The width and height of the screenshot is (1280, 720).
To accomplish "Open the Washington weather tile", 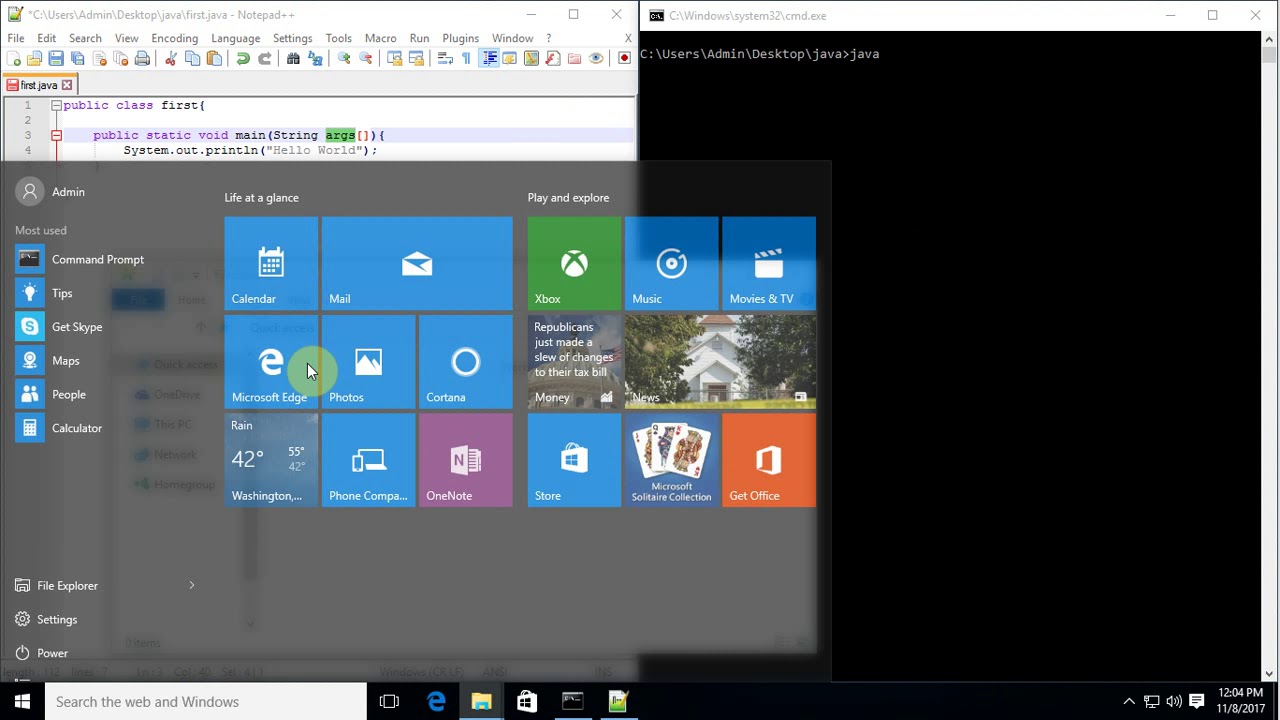I will (271, 460).
